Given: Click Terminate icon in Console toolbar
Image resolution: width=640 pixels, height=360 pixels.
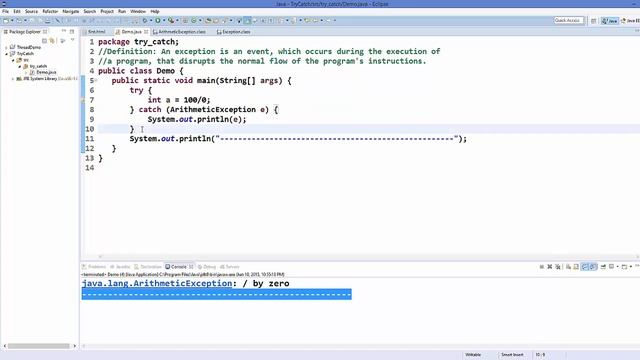Looking at the screenshot, I should 542,267.
